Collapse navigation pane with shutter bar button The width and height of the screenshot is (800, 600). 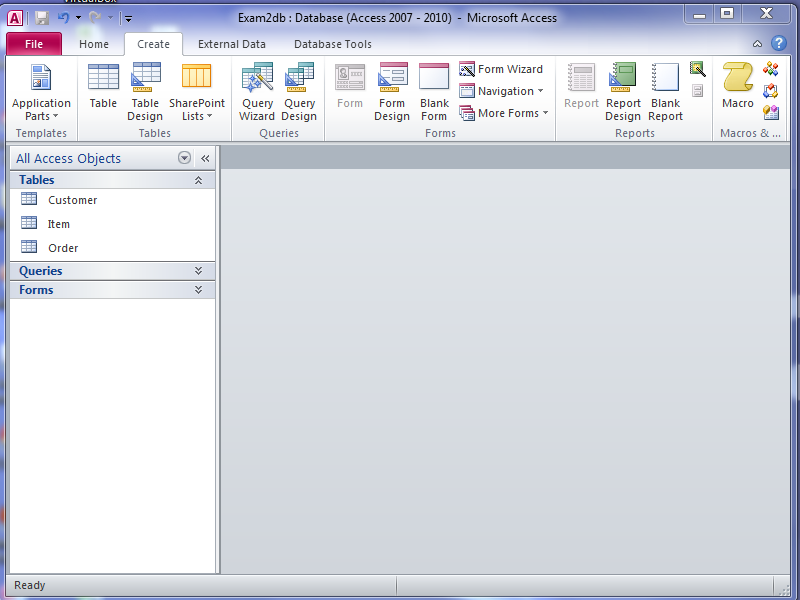click(205, 158)
